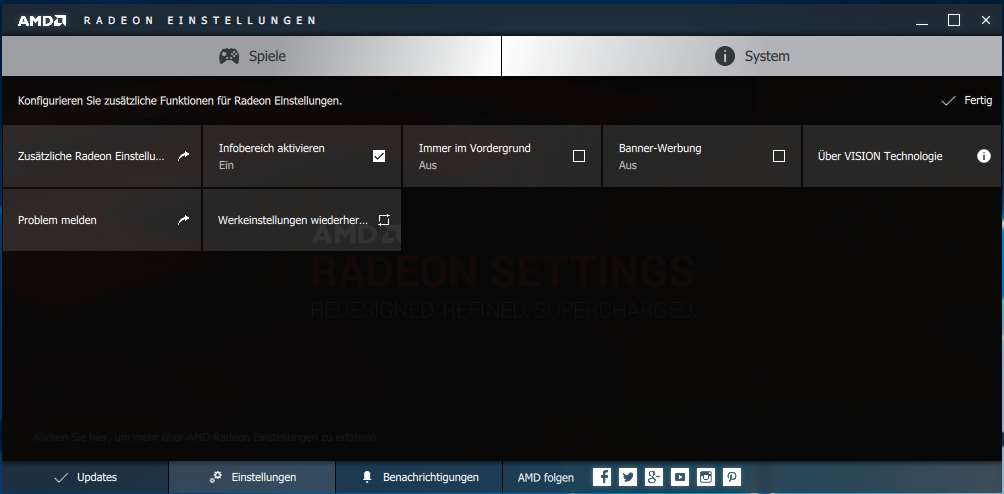The width and height of the screenshot is (1004, 494).
Task: Open Zusätzliche Radeon Einstellungen tile
Action: [x=102, y=156]
